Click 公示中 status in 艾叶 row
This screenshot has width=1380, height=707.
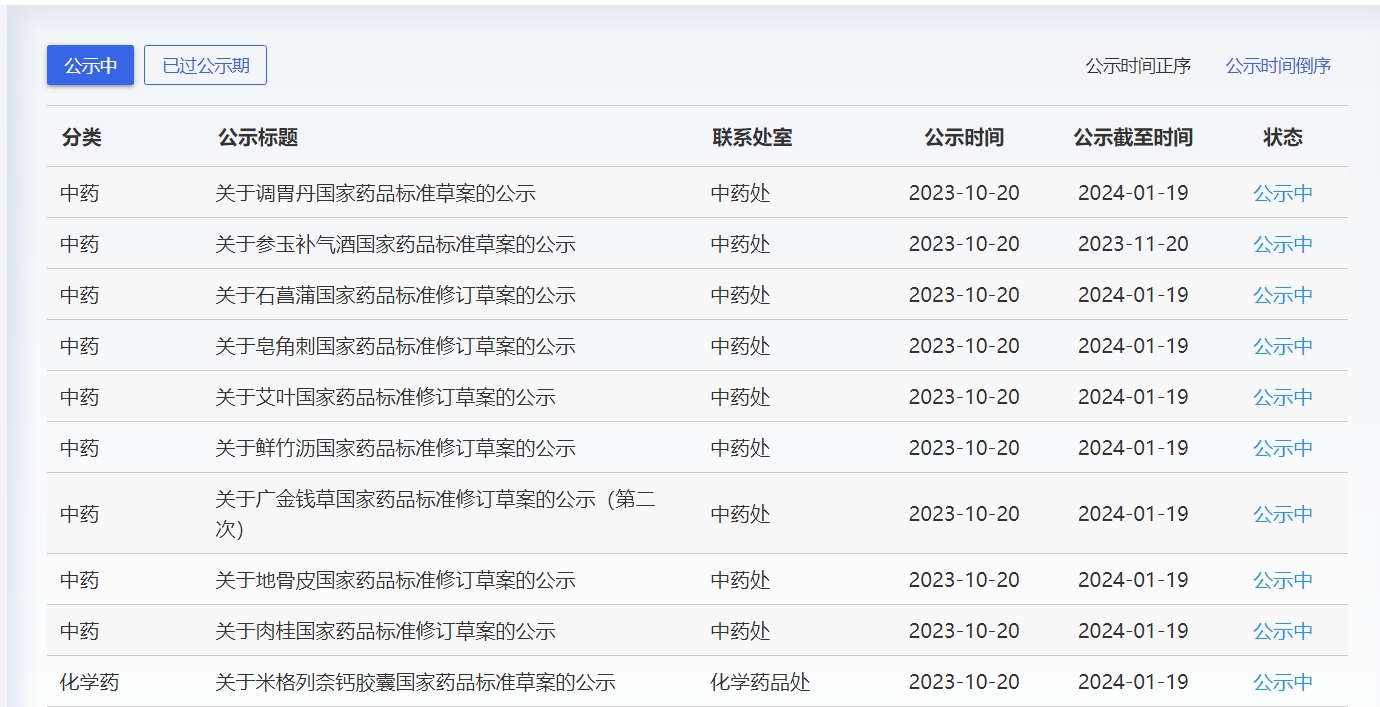tap(1283, 397)
